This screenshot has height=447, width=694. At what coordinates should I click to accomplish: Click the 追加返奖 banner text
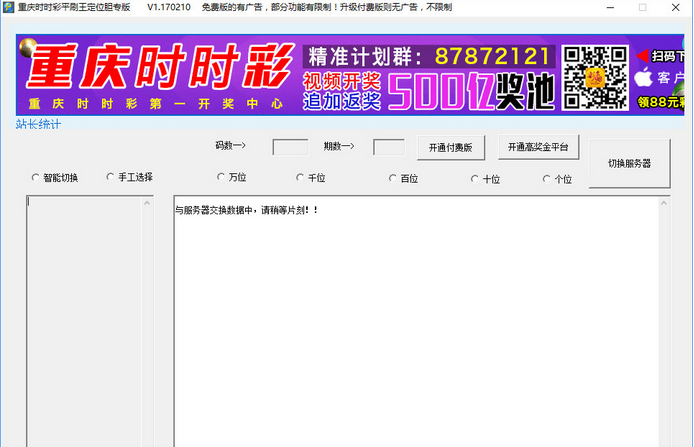[x=342, y=101]
